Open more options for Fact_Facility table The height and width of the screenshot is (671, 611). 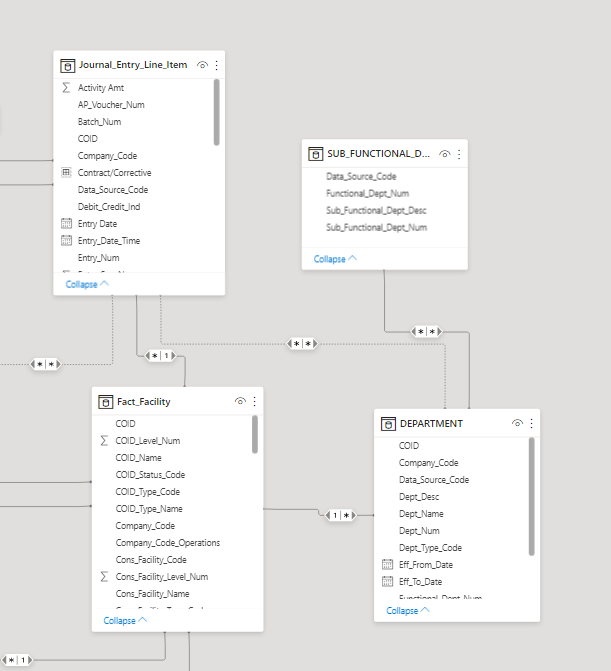255,401
